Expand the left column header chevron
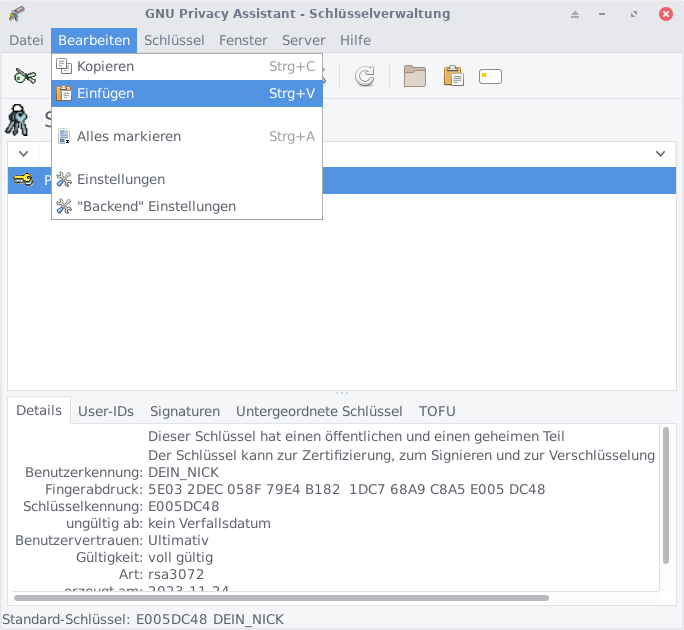684x630 pixels. tap(23, 154)
